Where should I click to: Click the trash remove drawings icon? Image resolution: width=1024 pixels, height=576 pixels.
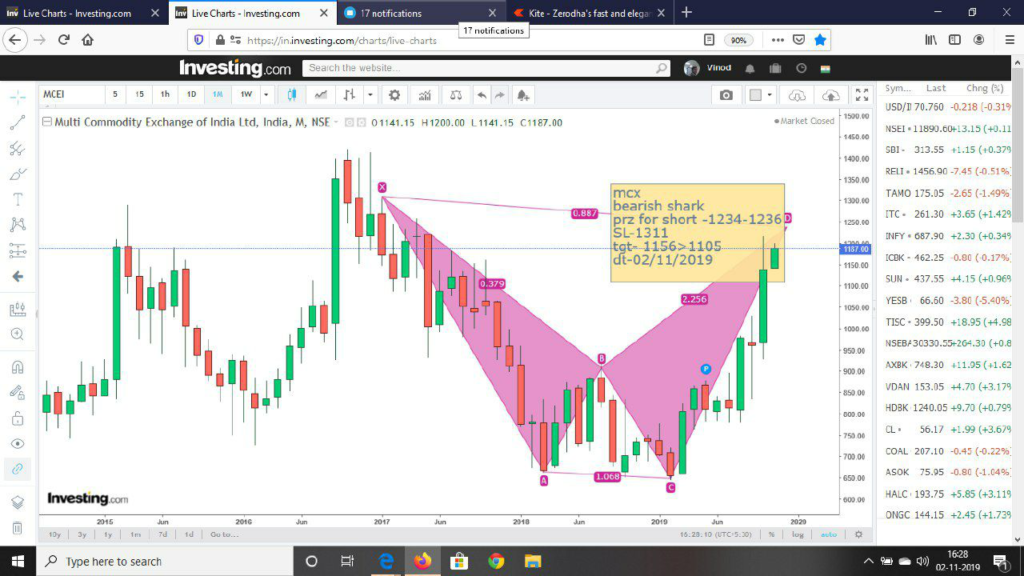18,527
